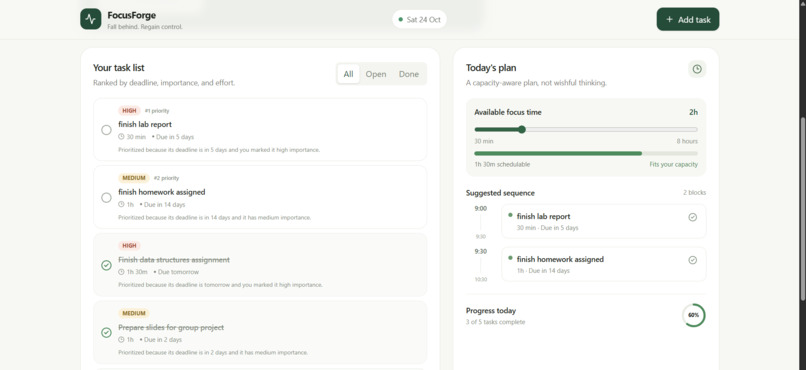Click '1h 30m schedulable' text
Screen dimensions: 806x370
click(502, 164)
